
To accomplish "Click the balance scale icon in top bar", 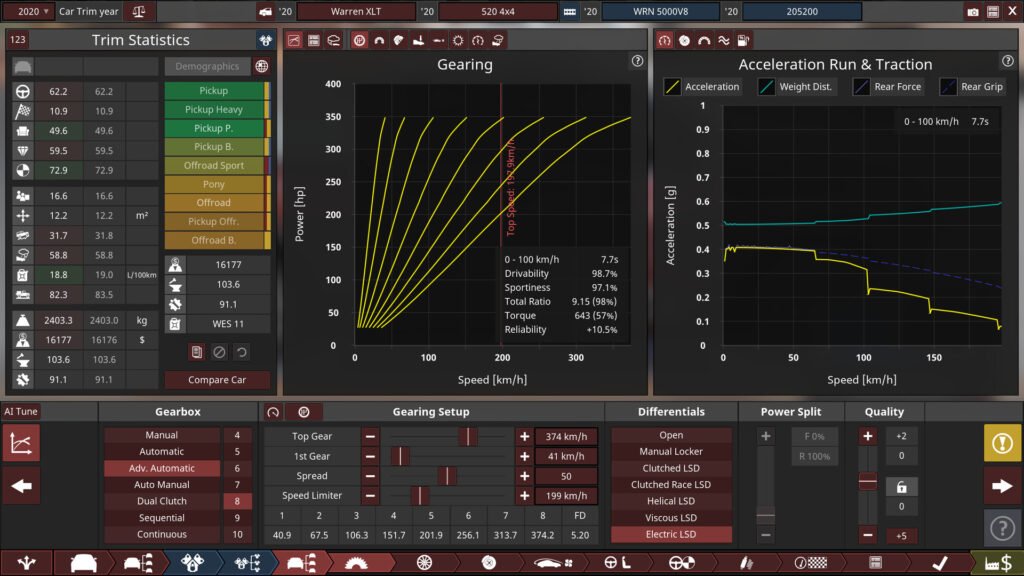I will pos(138,12).
